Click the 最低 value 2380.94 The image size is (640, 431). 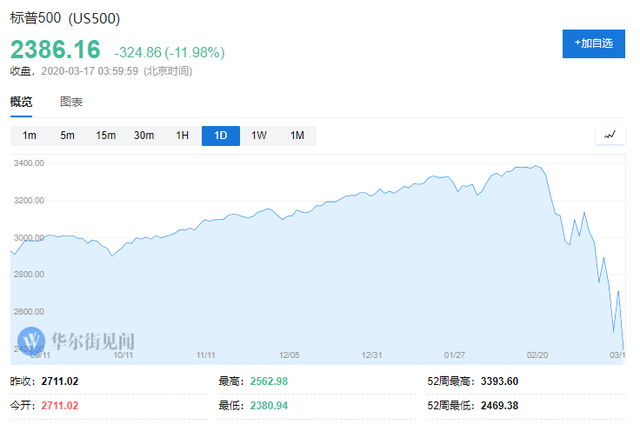[x=269, y=406]
